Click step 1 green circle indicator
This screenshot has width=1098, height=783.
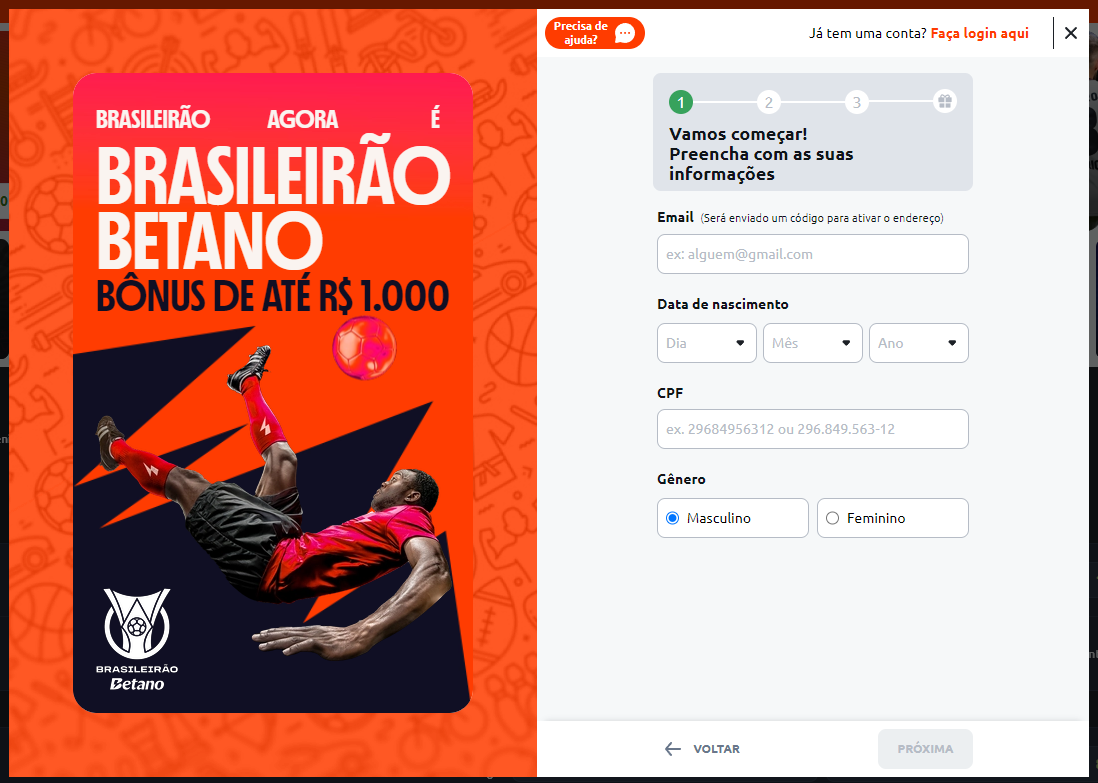click(x=681, y=102)
